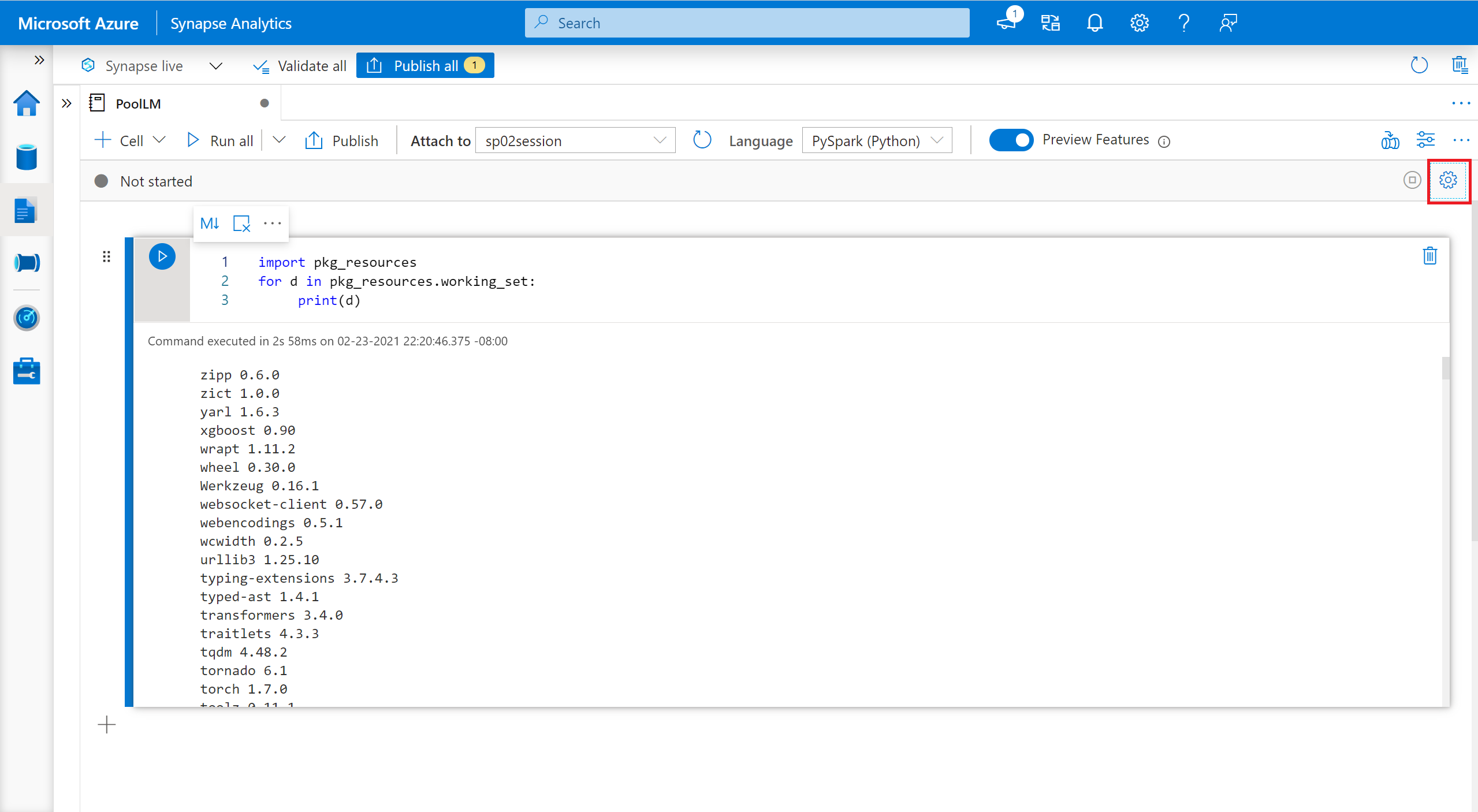Click the notebook settings gear icon

1448,180
